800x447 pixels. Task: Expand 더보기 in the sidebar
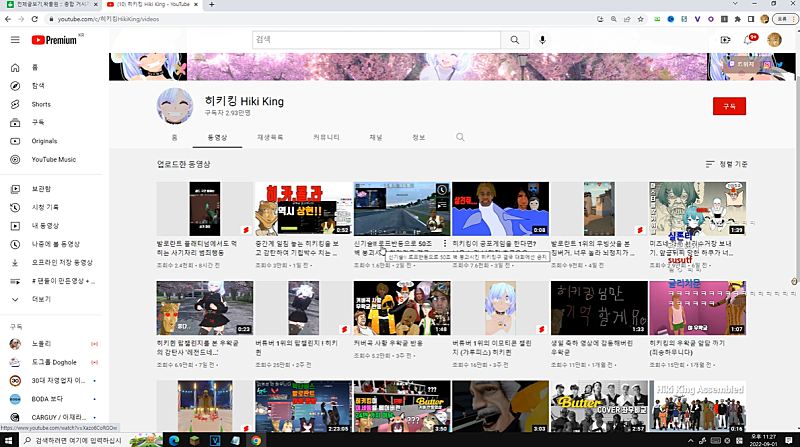(x=41, y=299)
